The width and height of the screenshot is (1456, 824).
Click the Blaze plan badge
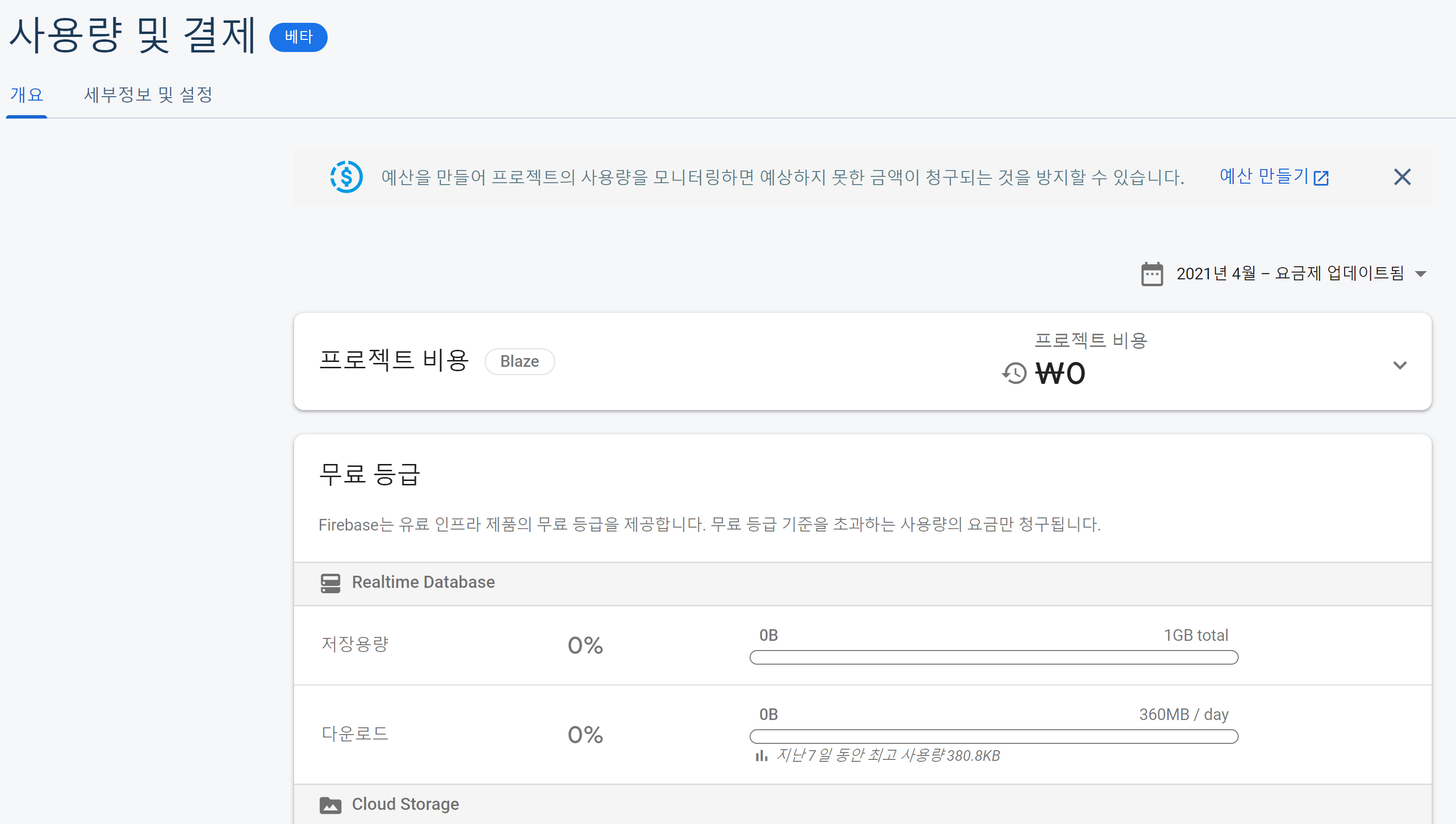(x=519, y=361)
